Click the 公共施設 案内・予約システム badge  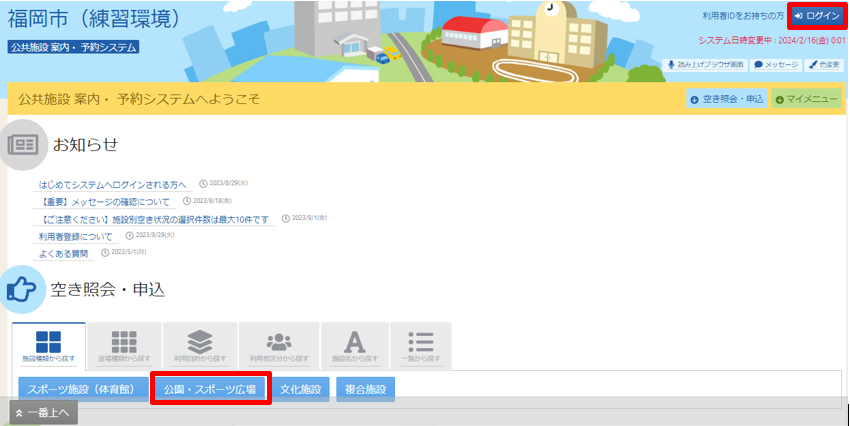pyautogui.click(x=73, y=47)
